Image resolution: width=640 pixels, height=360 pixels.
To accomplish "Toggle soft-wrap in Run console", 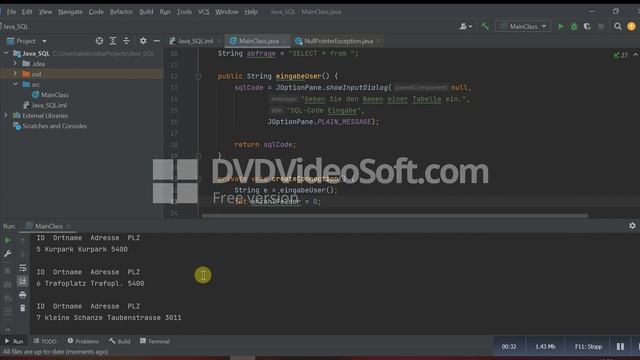I will (23, 268).
